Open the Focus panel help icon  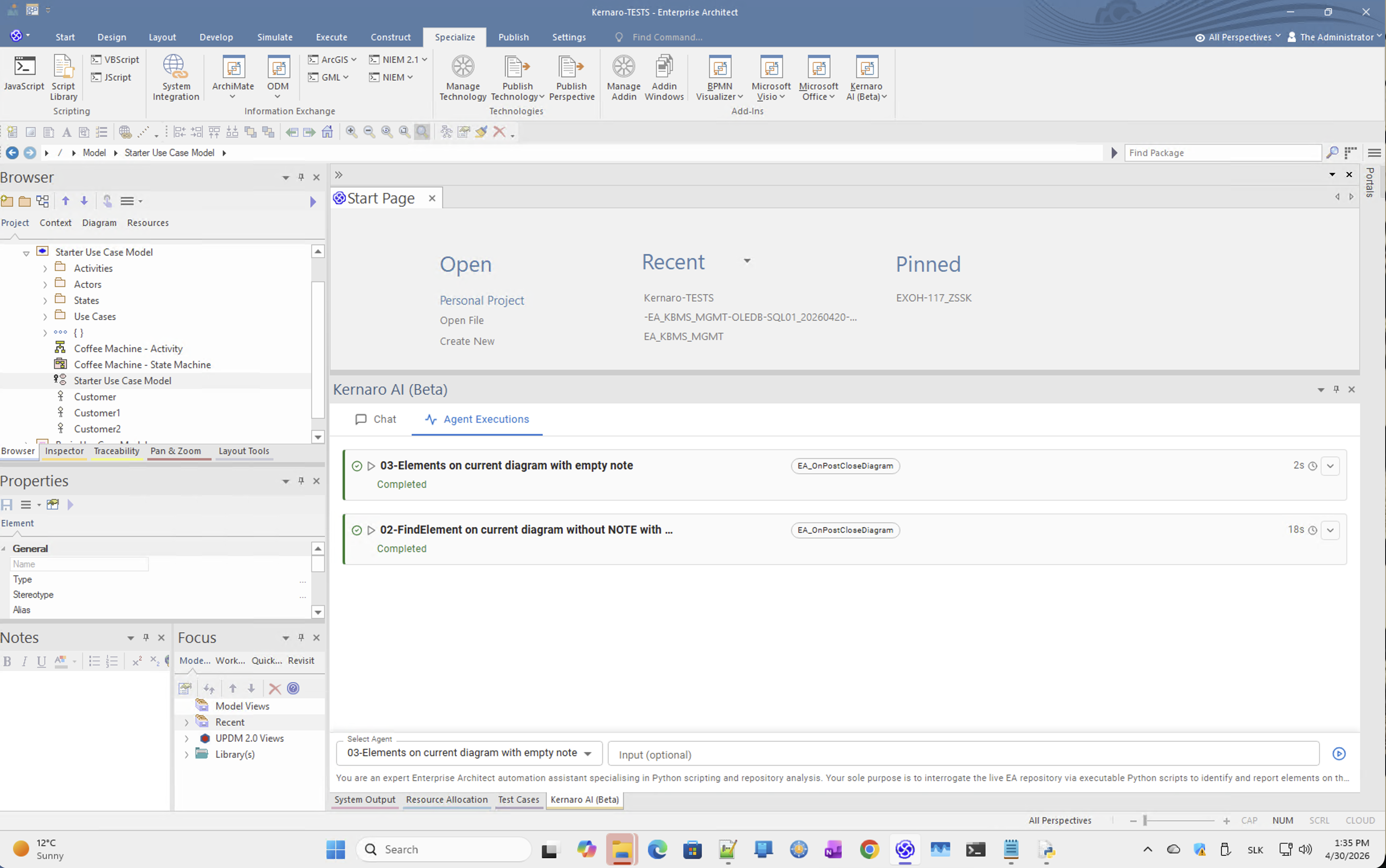click(x=293, y=689)
